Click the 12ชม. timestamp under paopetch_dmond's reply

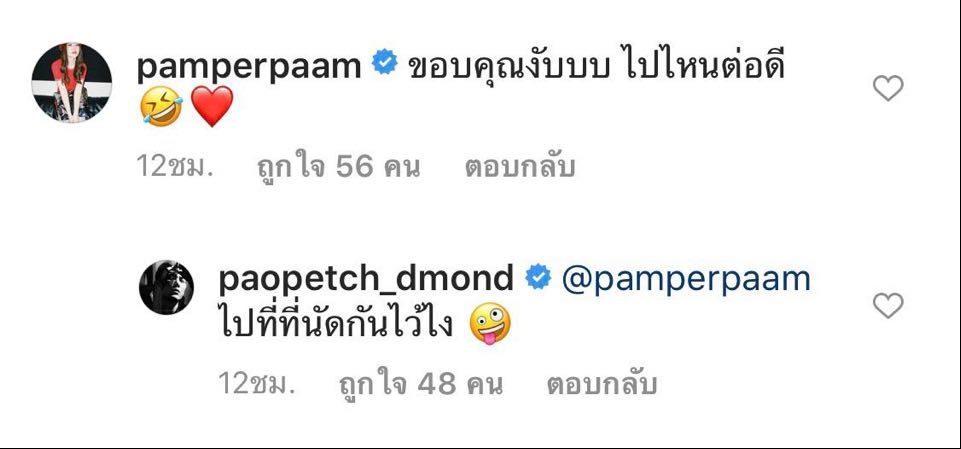click(x=257, y=384)
